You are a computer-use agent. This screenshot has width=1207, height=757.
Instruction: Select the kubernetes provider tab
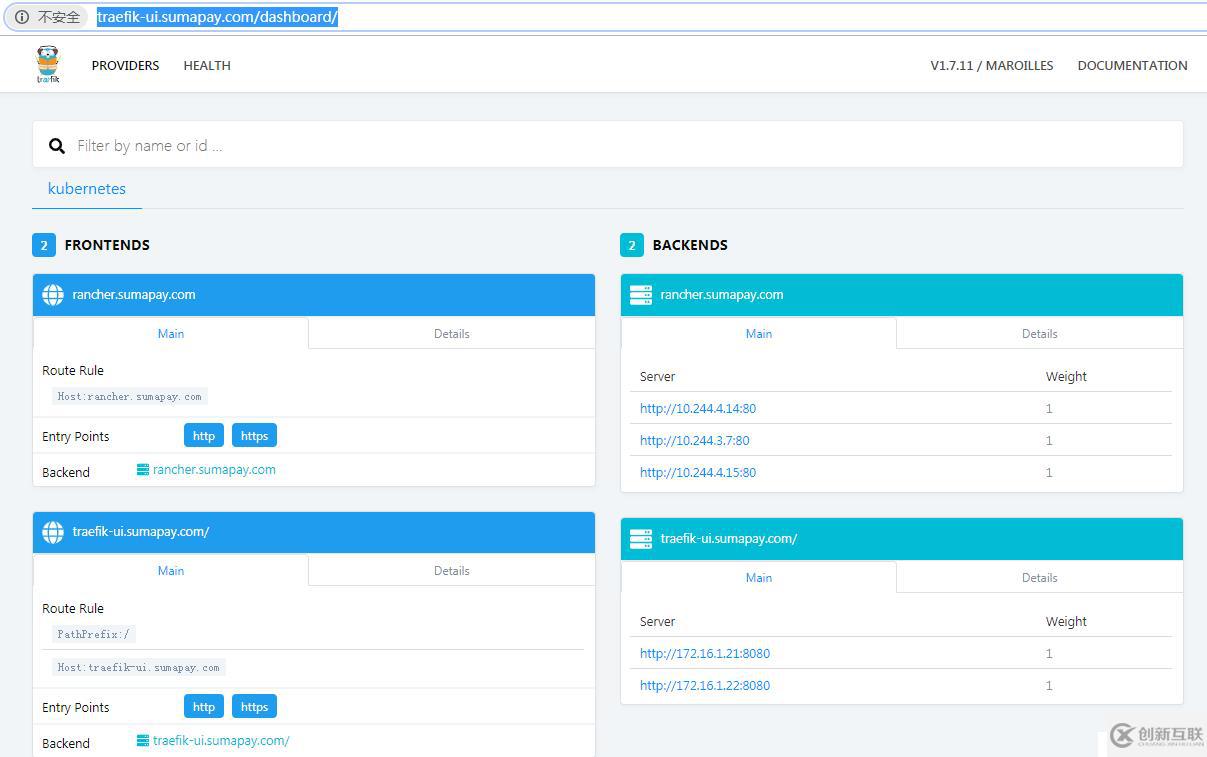click(87, 189)
